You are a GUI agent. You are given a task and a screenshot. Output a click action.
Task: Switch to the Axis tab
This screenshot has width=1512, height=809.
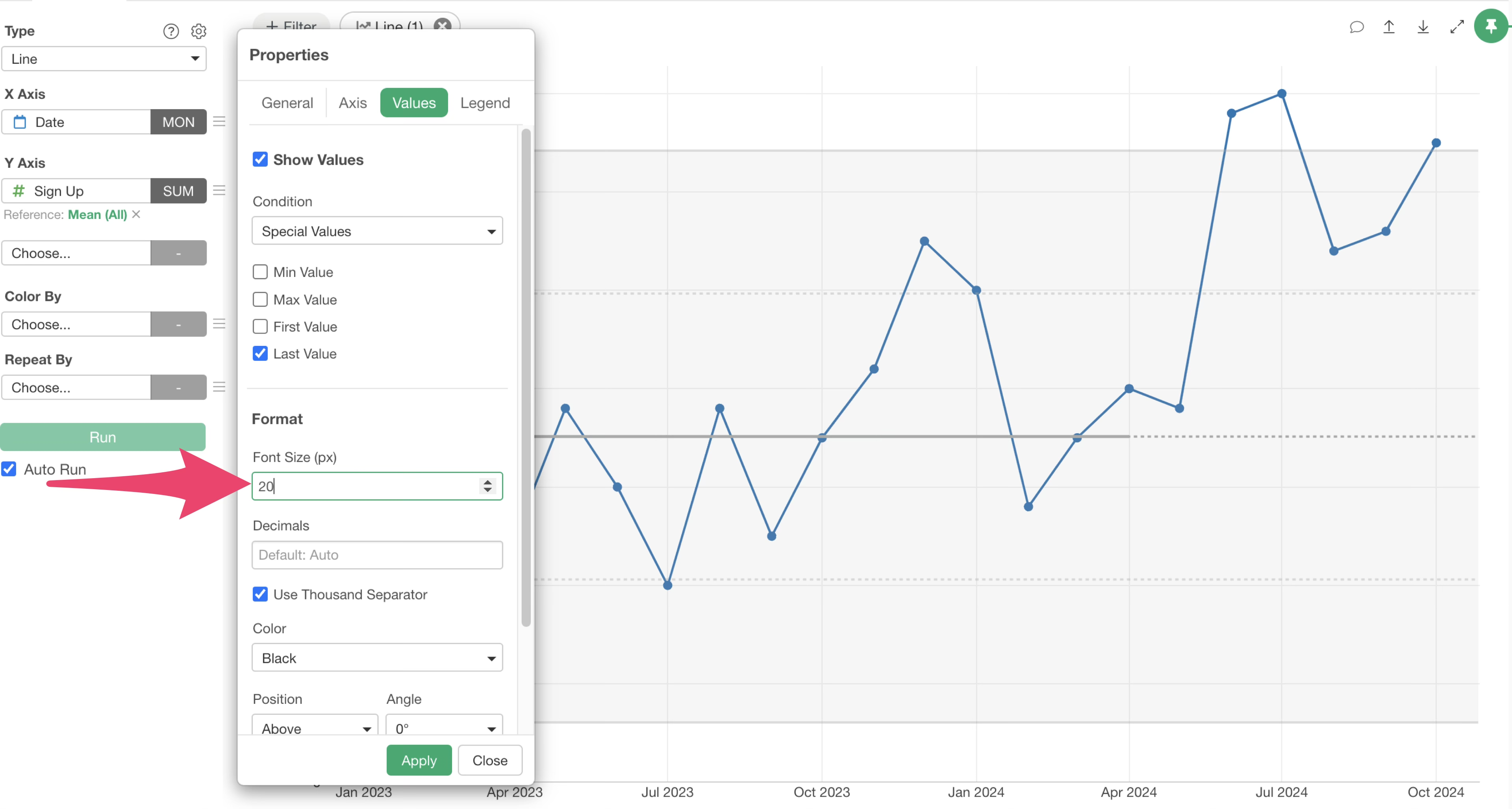pos(352,103)
